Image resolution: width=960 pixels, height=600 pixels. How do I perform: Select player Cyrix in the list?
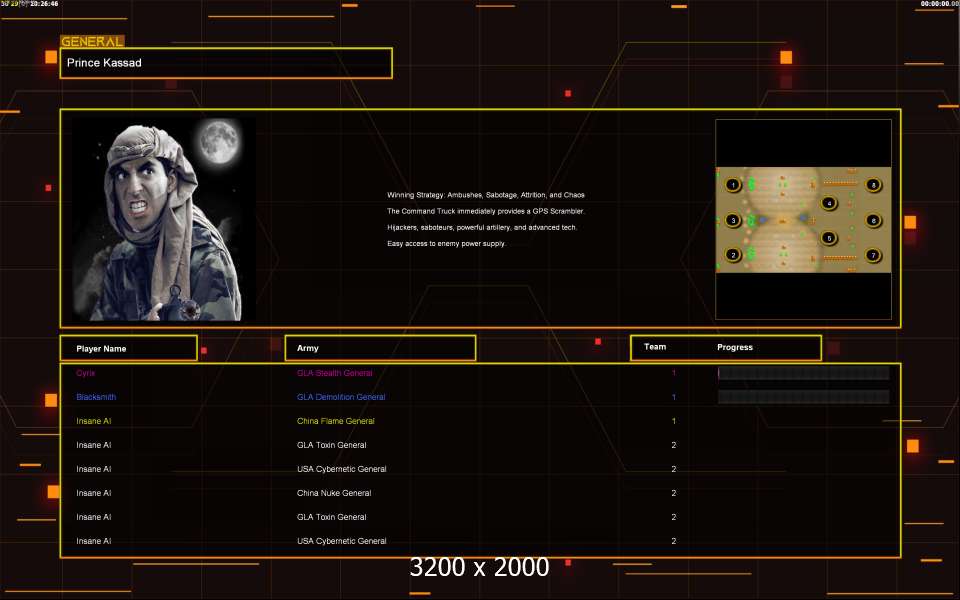(86, 373)
